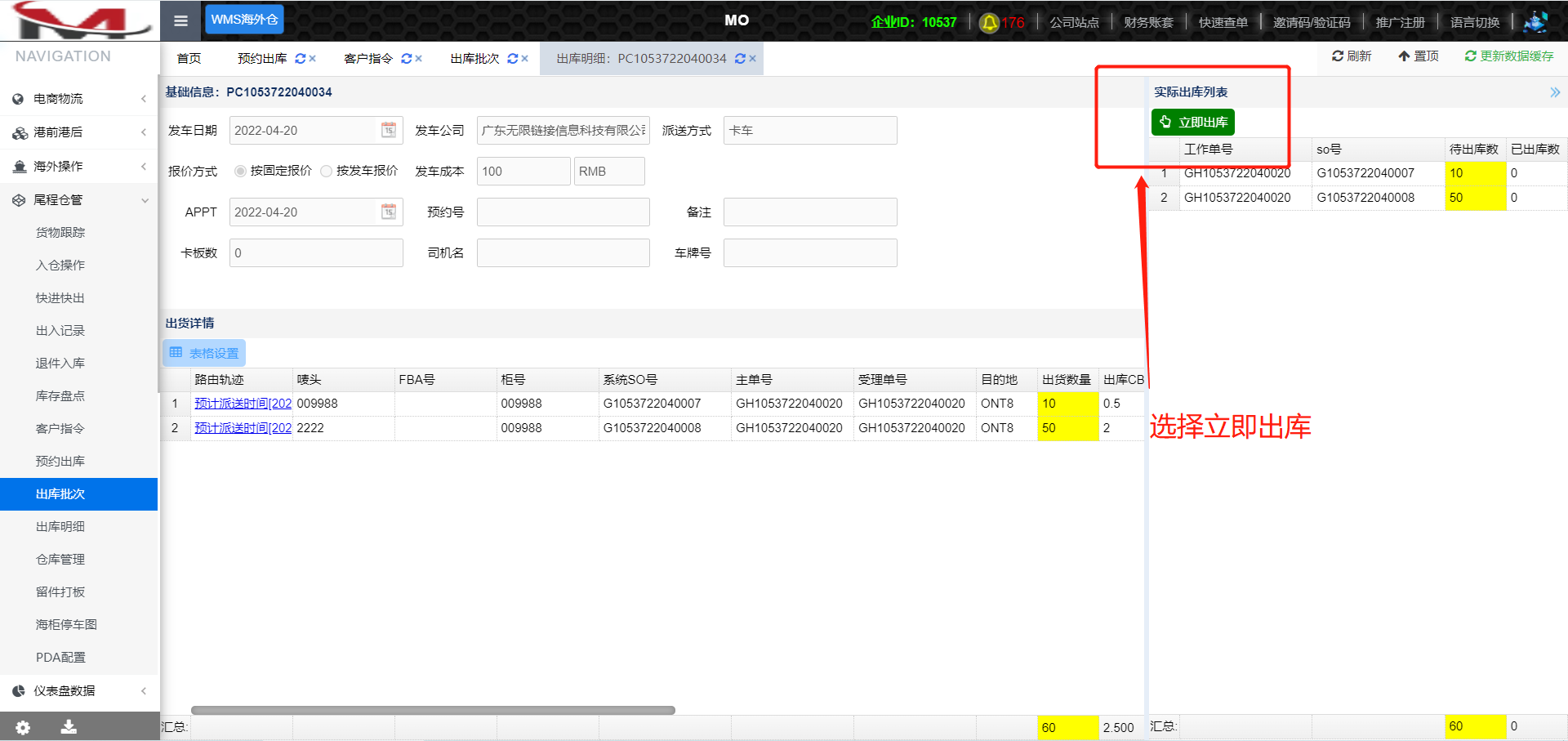Refresh the 预约出库 tab
The image size is (1568, 741).
[301, 59]
